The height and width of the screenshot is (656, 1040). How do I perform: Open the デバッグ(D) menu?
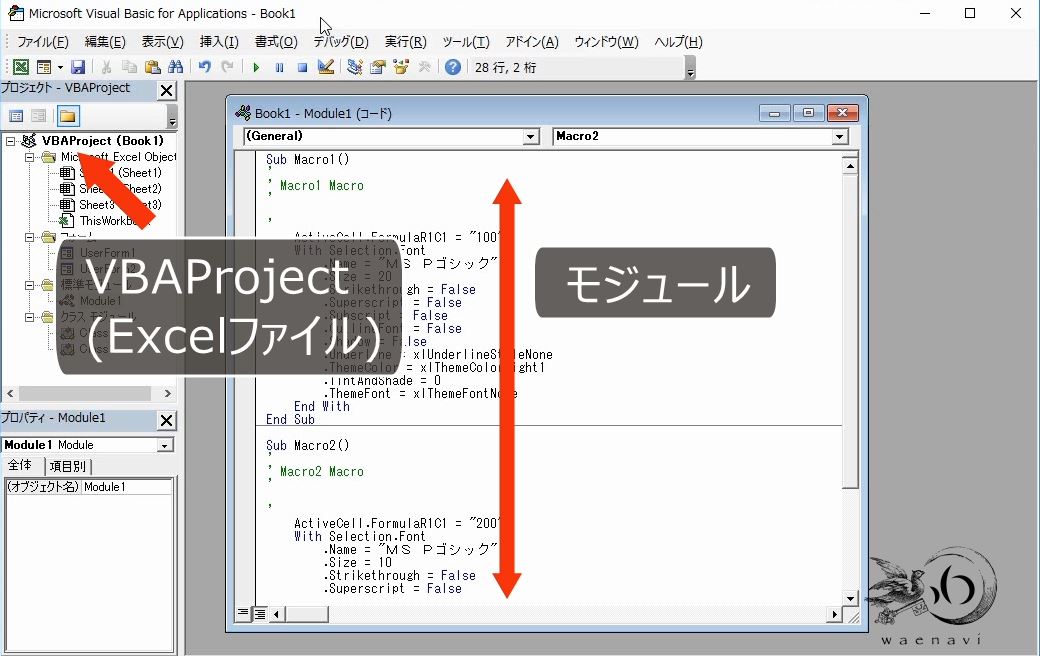[341, 42]
